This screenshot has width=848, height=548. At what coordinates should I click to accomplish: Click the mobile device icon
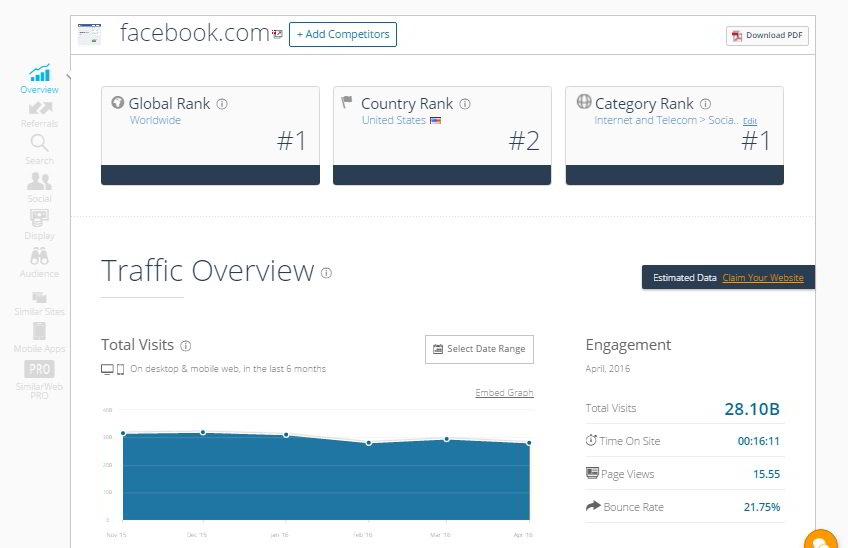(120, 369)
